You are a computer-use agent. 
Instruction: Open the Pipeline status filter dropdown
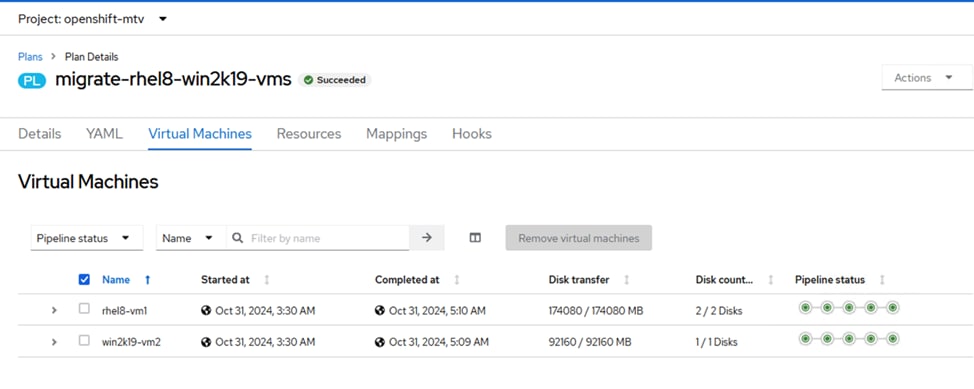coord(86,238)
